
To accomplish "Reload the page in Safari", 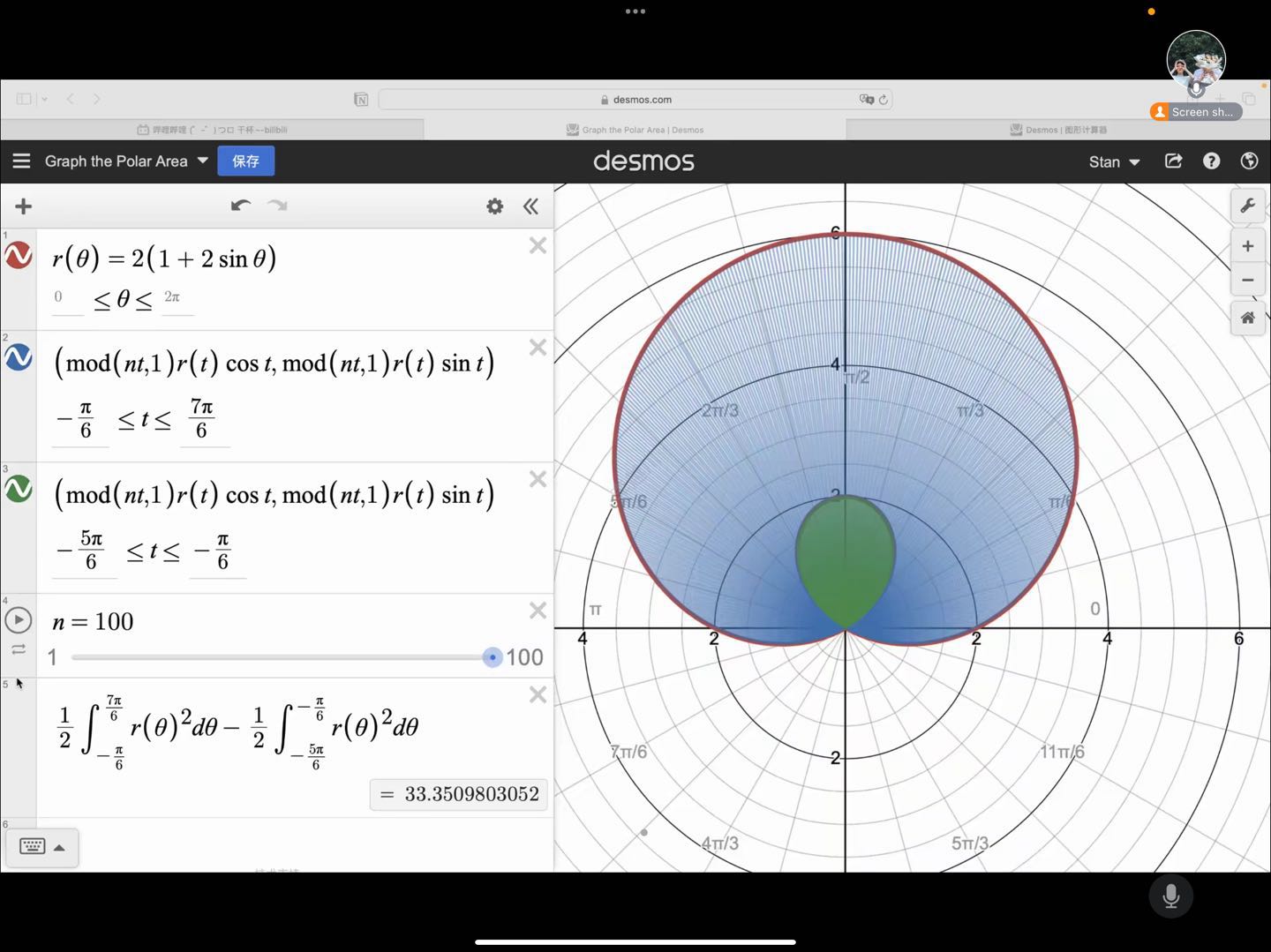I will (x=883, y=100).
